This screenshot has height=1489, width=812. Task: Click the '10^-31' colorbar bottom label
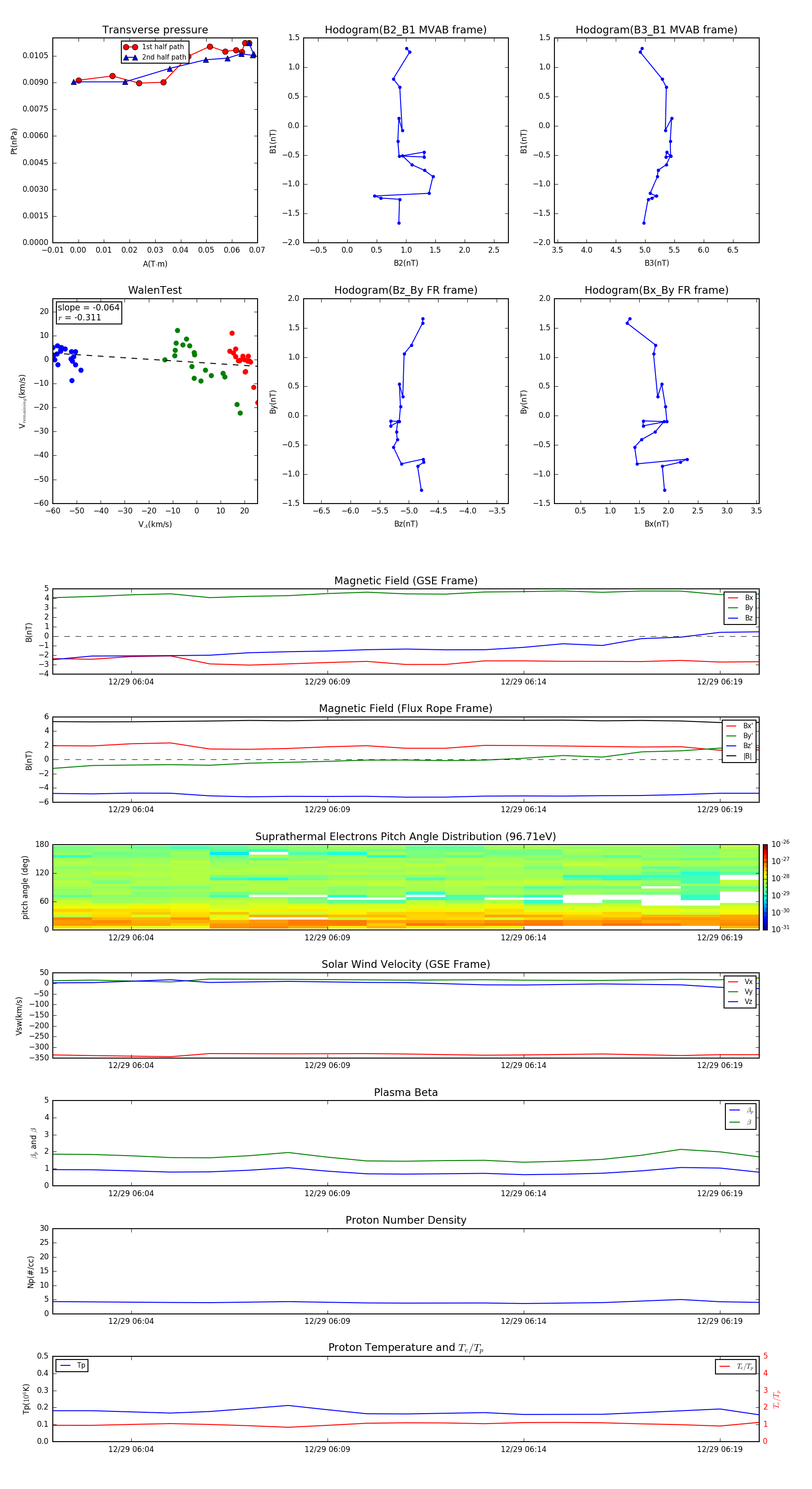780,929
